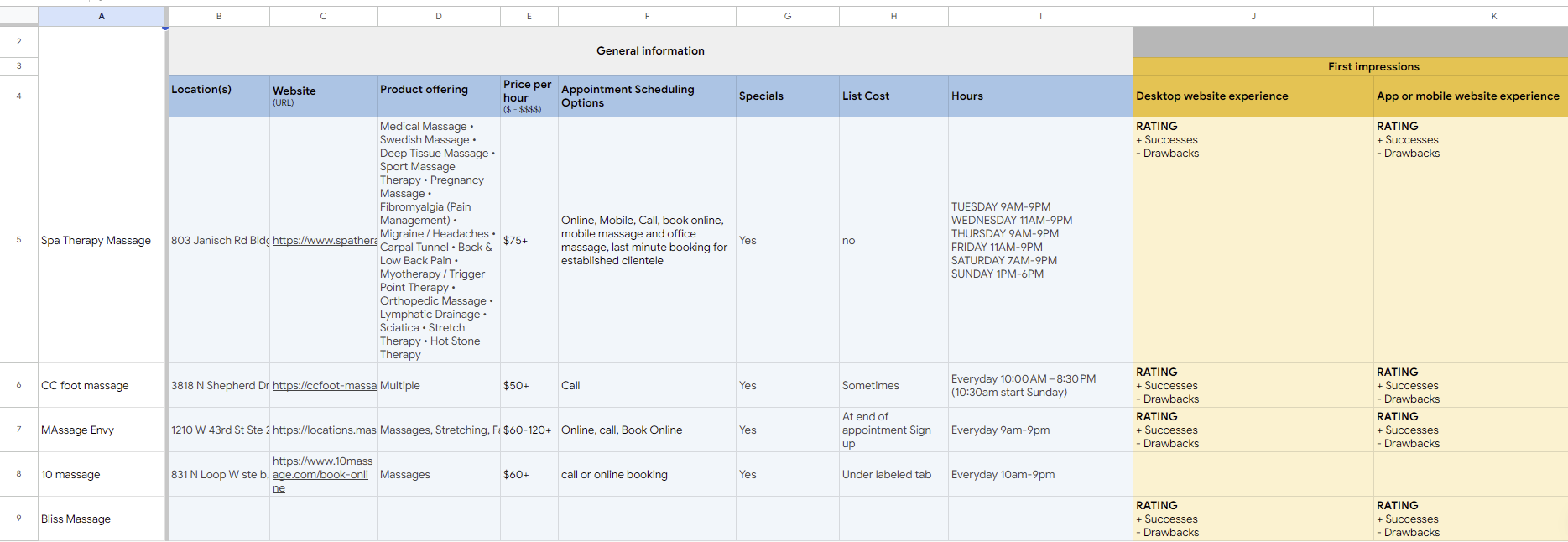Select row 5 header
This screenshot has width=1568, height=542.
(x=18, y=240)
